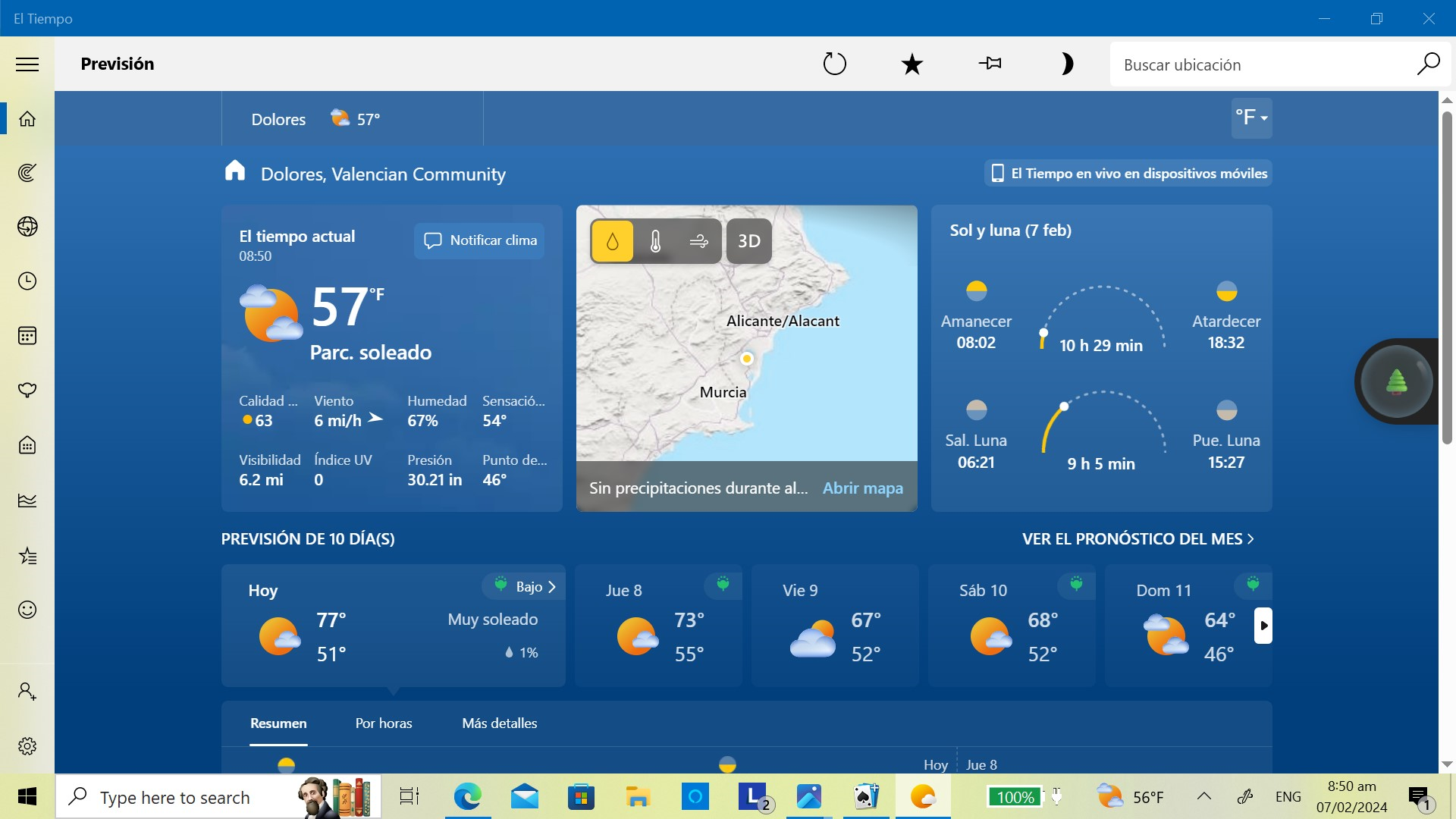Switch to the Más detalles tab
Image resolution: width=1456 pixels, height=819 pixels.
[x=500, y=723]
